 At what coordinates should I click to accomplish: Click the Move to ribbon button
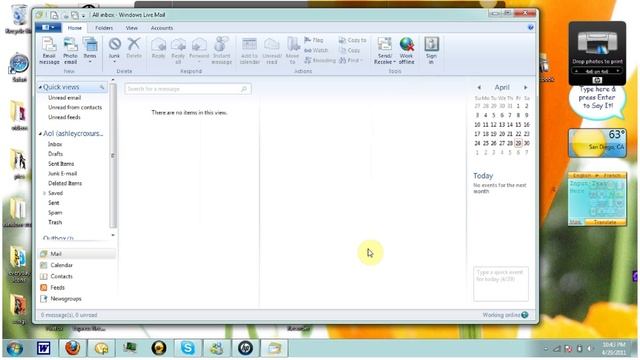pos(292,51)
